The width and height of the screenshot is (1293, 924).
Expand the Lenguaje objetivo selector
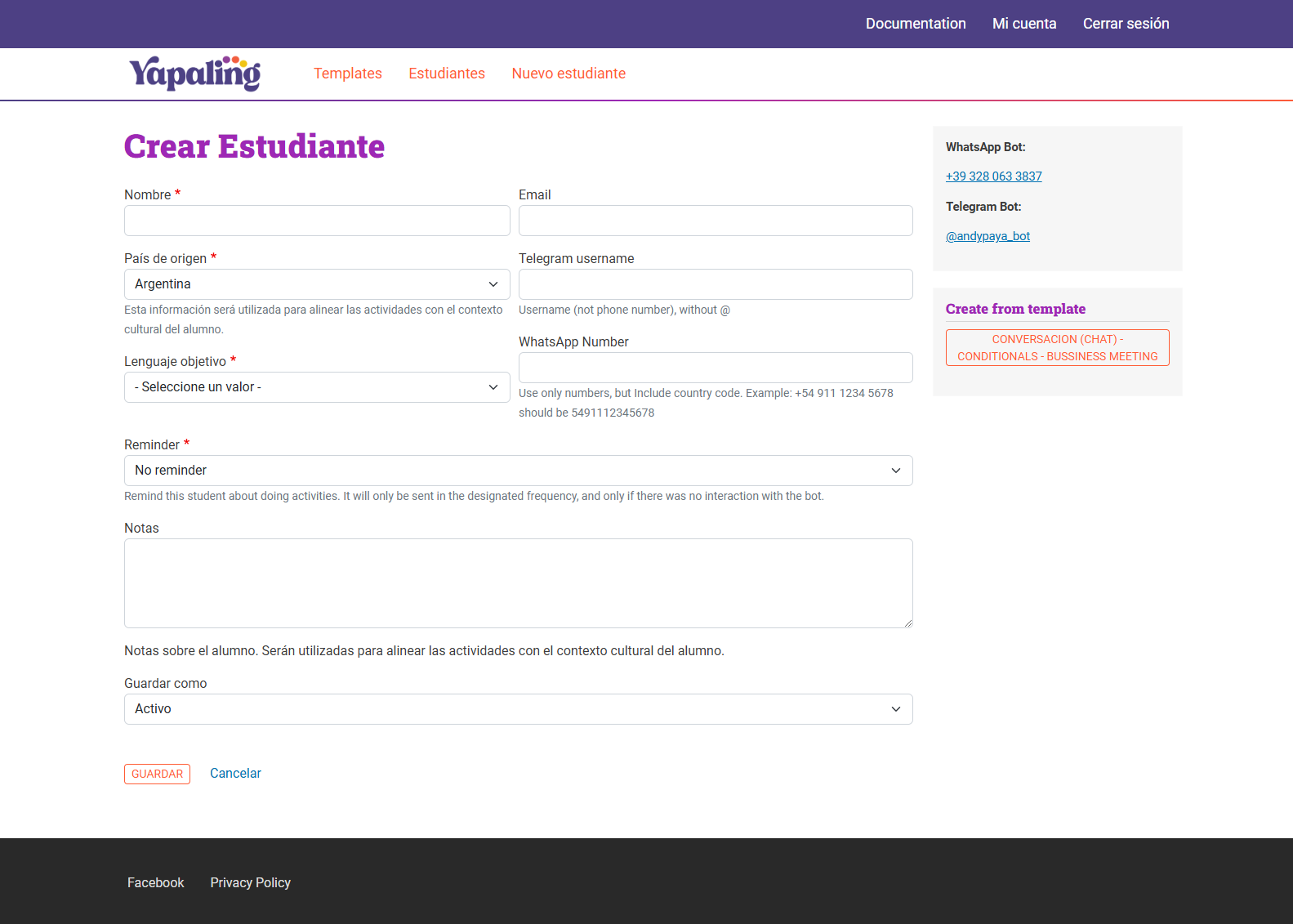click(x=316, y=387)
